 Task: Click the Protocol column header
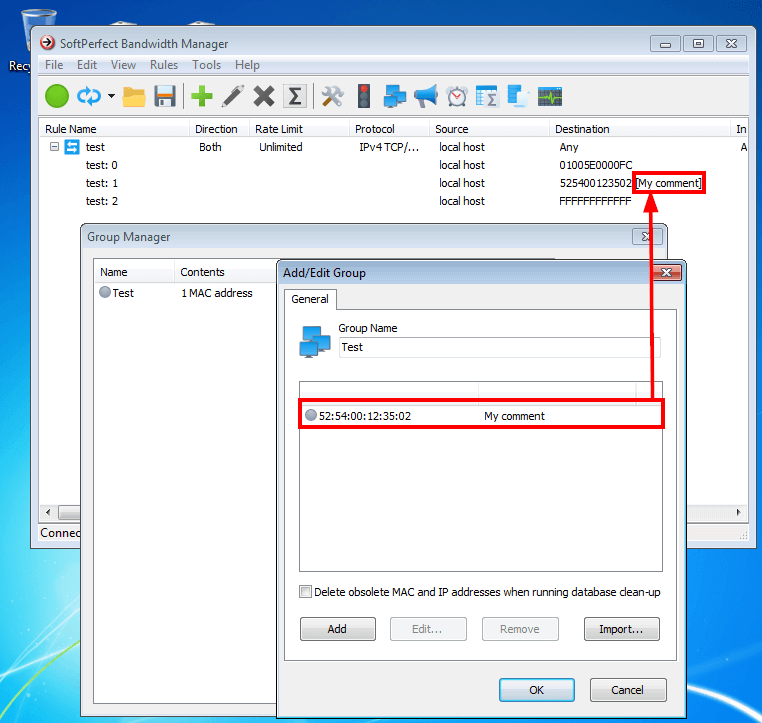(x=389, y=129)
